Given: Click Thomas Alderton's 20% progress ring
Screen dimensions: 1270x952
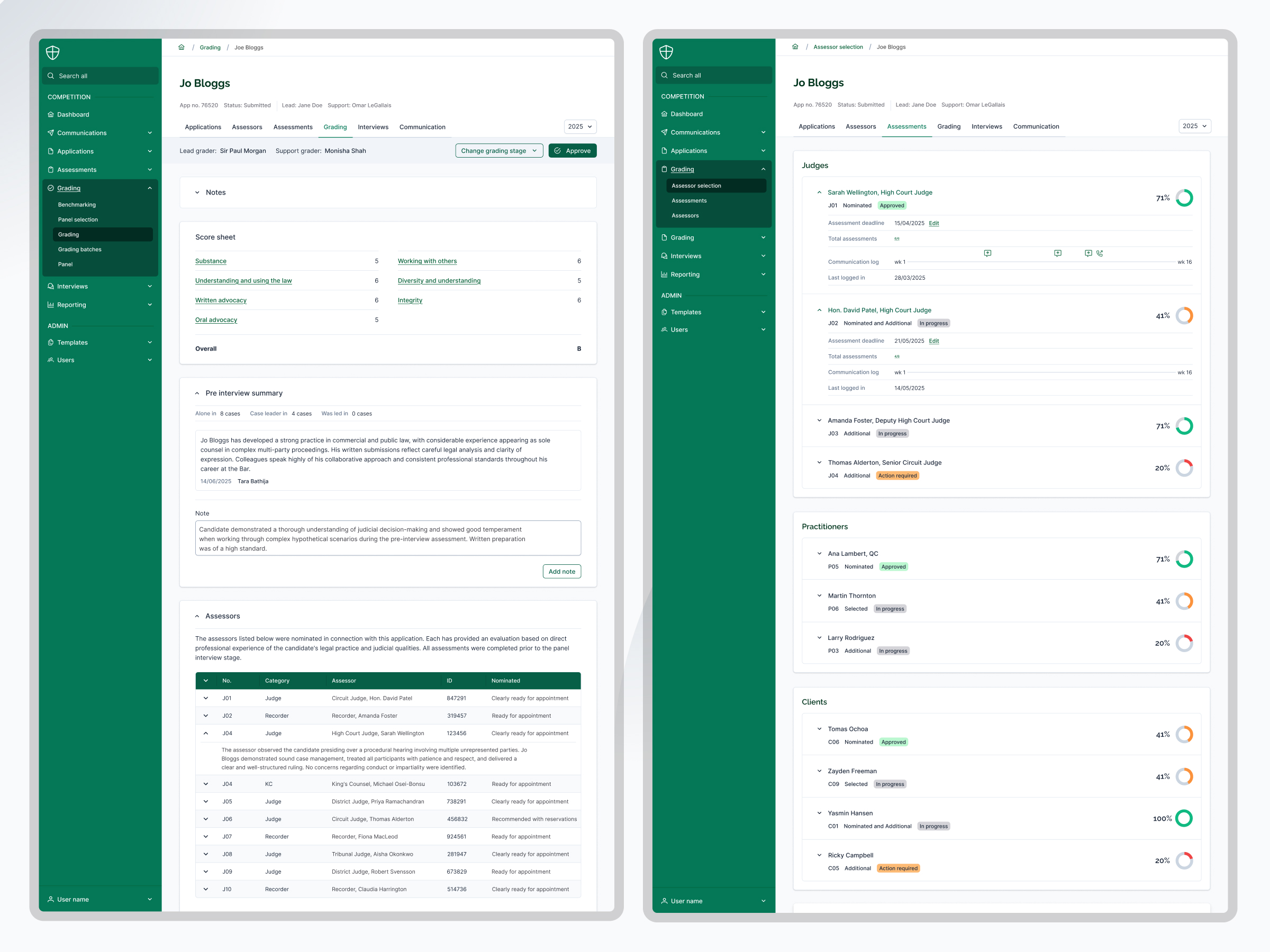Looking at the screenshot, I should click(x=1184, y=468).
